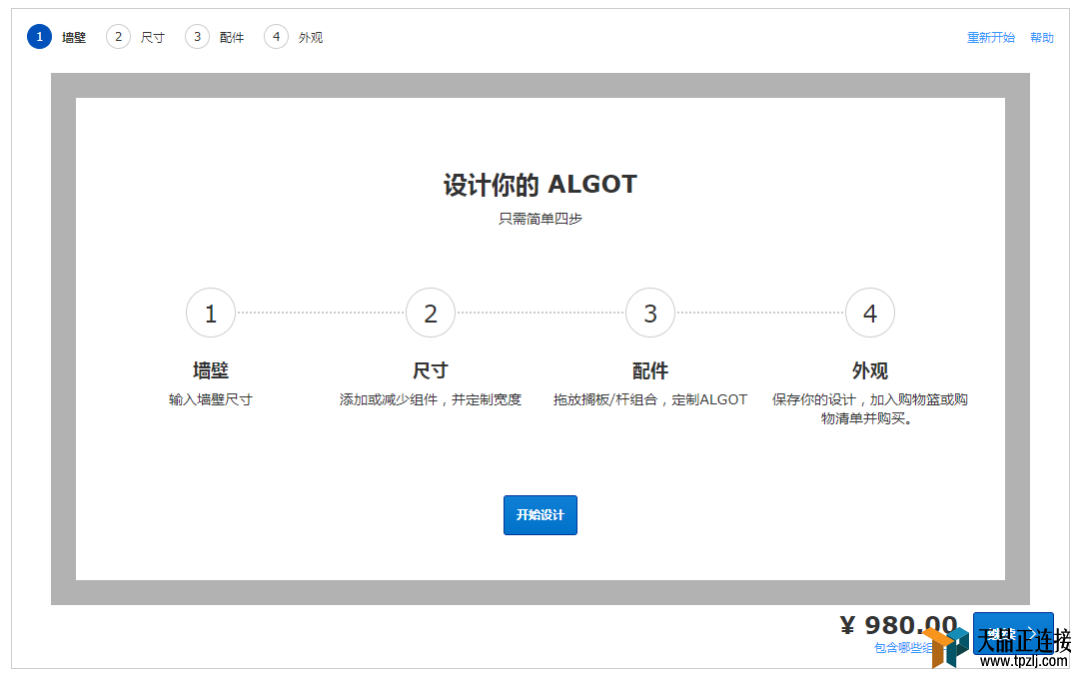1080x675 pixels.
Task: Click the large circle numbered 3 in the dialog
Action: [x=650, y=313]
